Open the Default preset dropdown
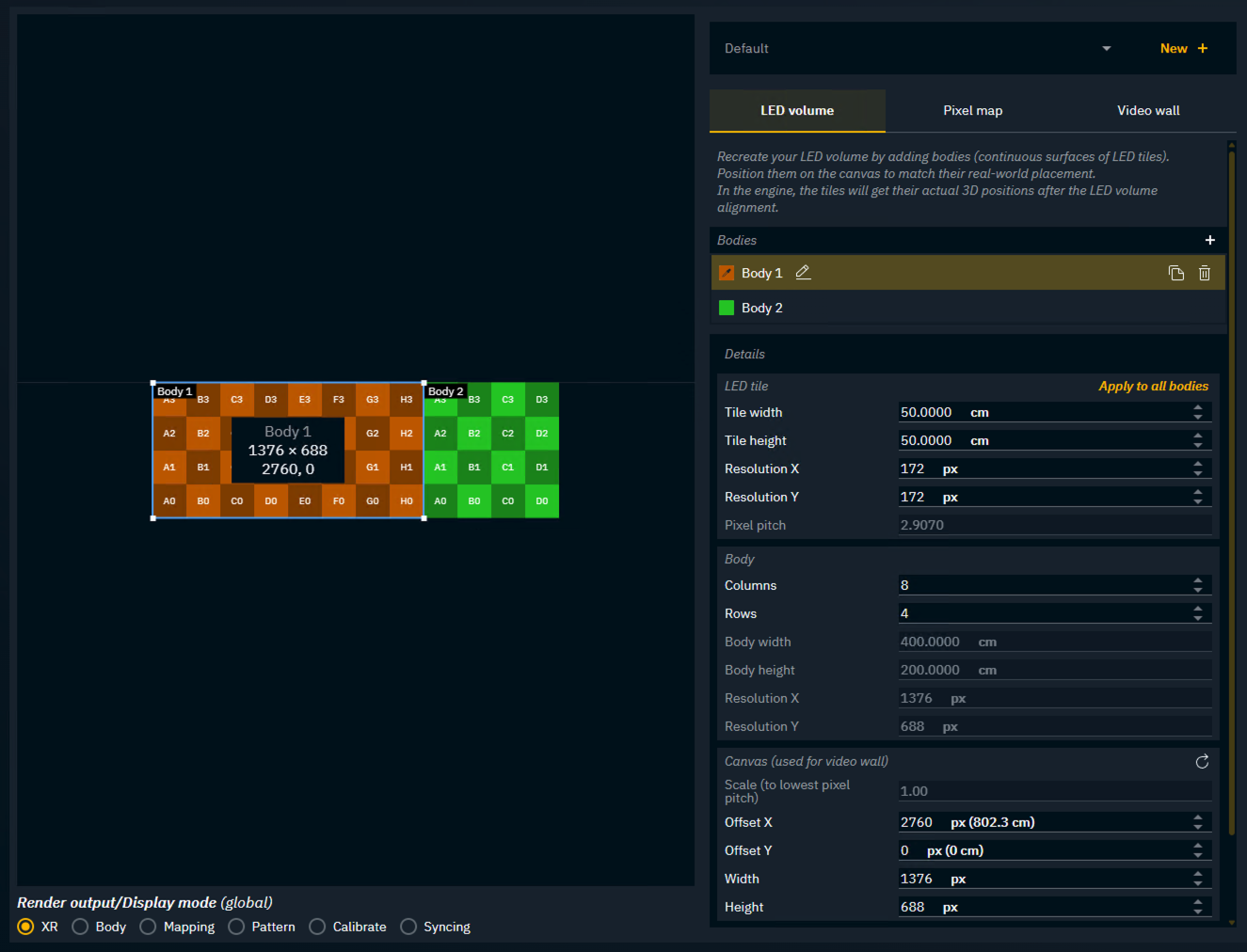 918,48
